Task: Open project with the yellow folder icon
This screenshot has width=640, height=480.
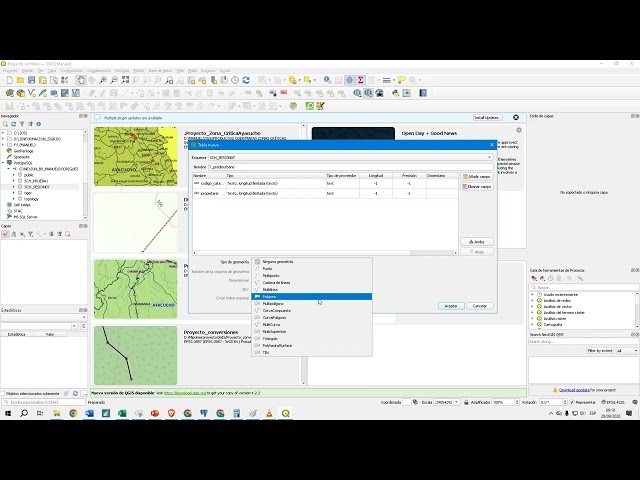Action: tap(20, 80)
